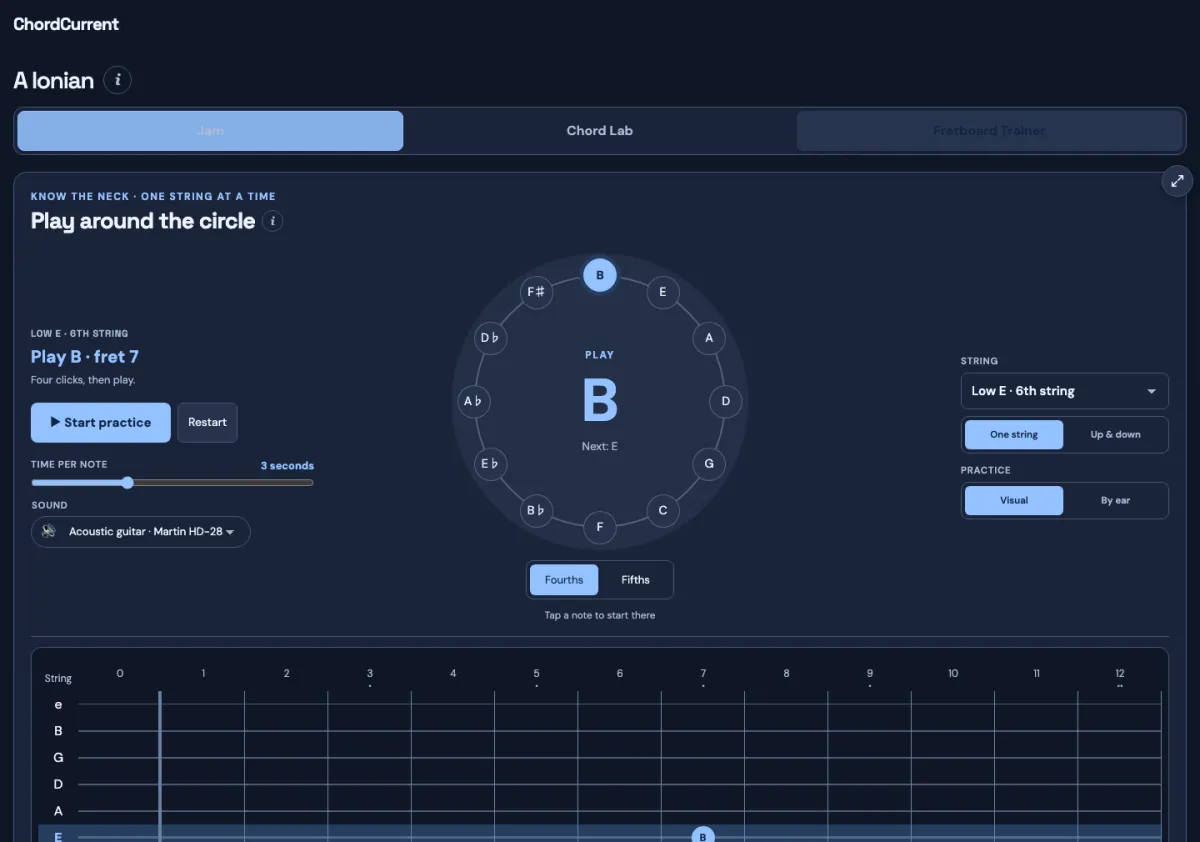Switch to the Fretboard Trainer tab

[x=989, y=131]
